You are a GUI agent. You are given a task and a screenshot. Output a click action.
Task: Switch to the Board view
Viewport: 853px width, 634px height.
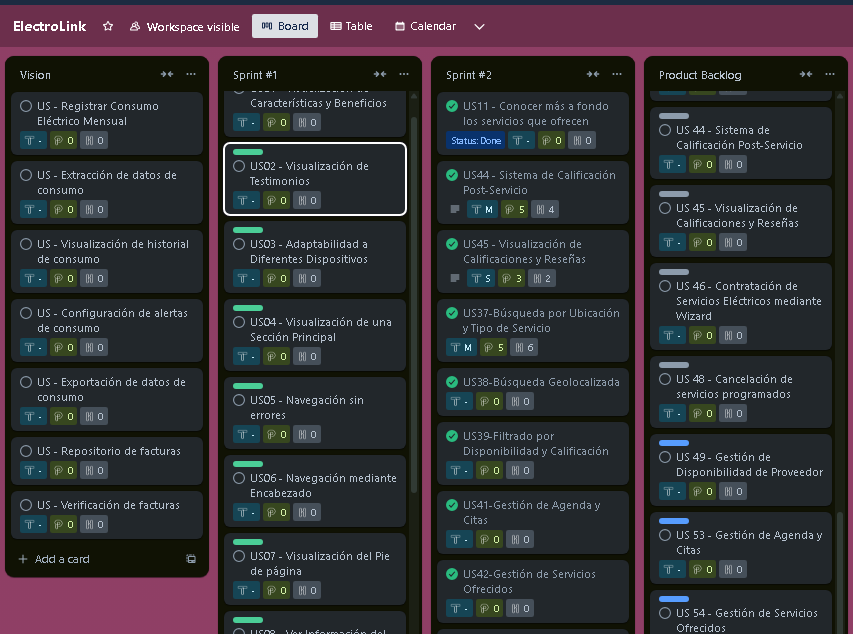pos(285,26)
